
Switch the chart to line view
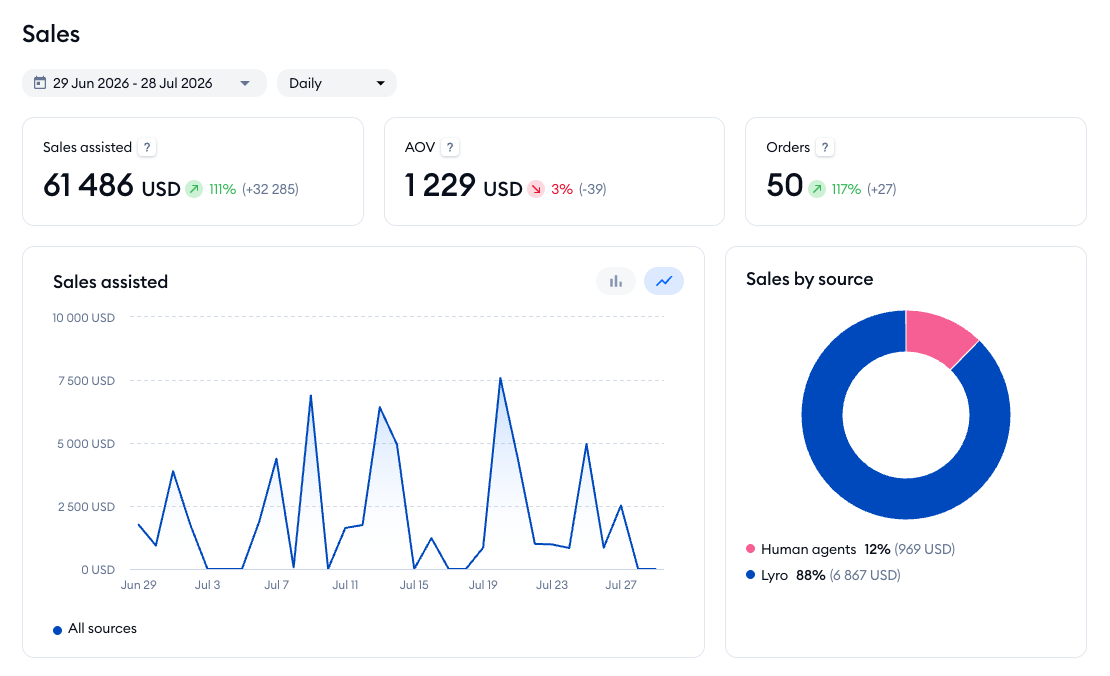pos(663,281)
